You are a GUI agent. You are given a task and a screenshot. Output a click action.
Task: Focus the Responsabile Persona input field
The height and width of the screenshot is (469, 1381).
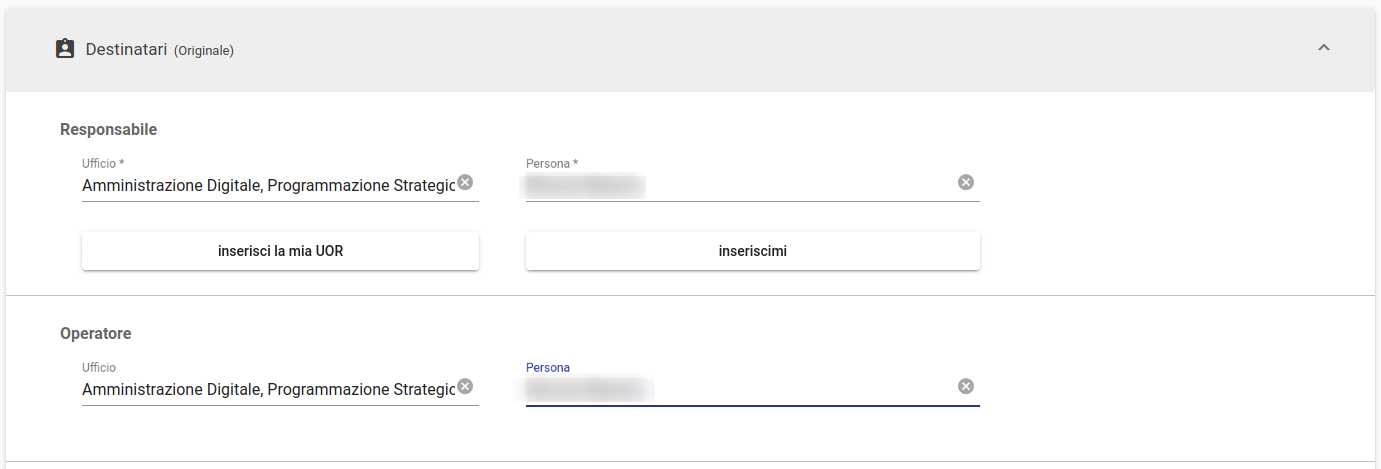(740, 186)
